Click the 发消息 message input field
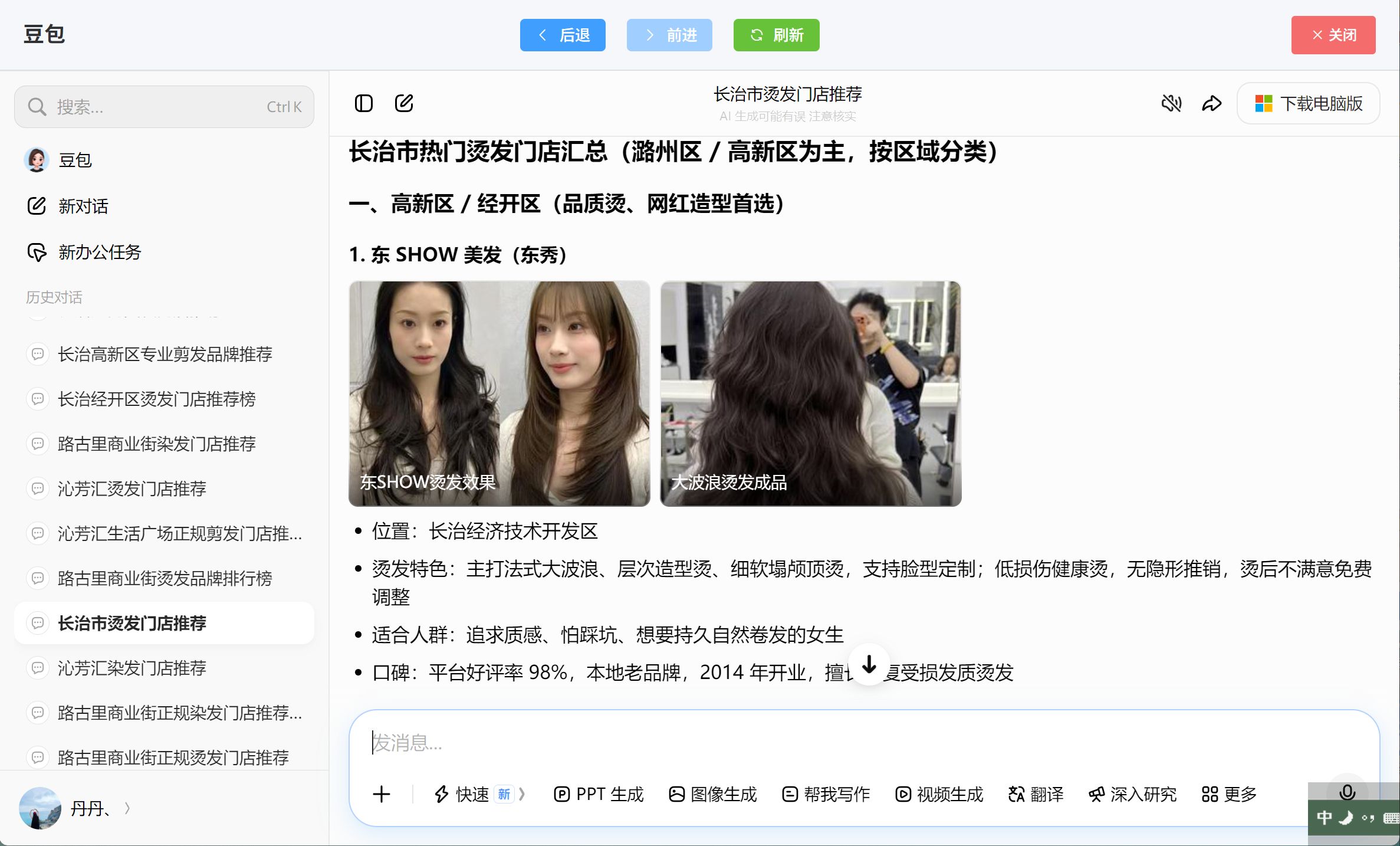 click(864, 743)
